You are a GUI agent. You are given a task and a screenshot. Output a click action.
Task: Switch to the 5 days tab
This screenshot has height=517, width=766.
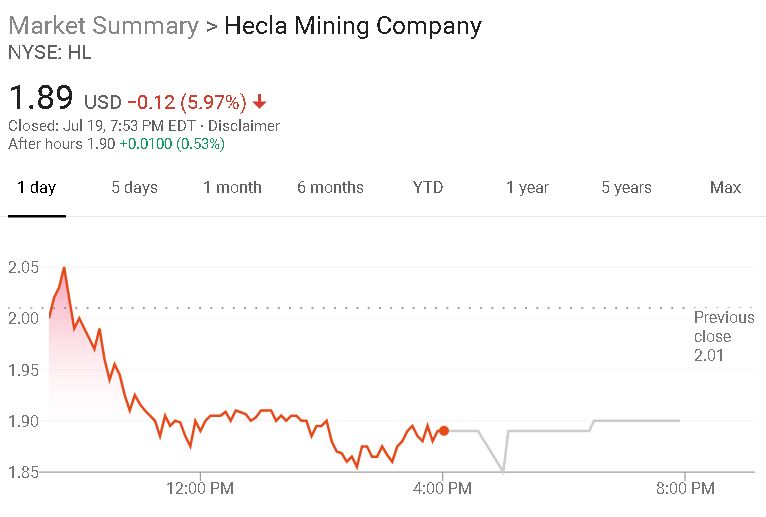point(134,187)
